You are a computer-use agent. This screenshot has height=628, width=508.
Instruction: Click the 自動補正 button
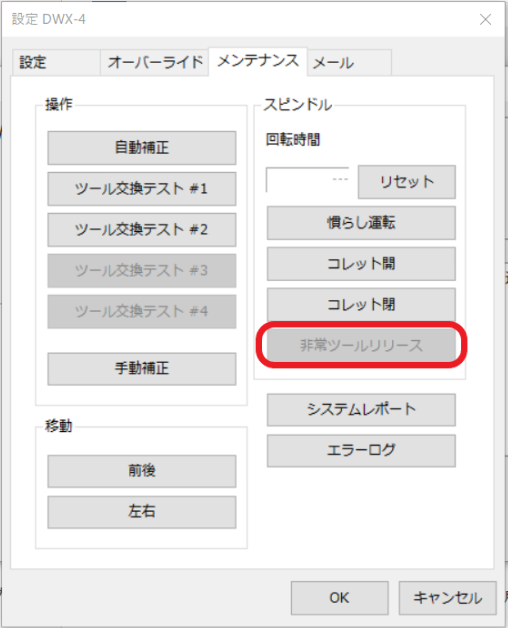tap(142, 148)
